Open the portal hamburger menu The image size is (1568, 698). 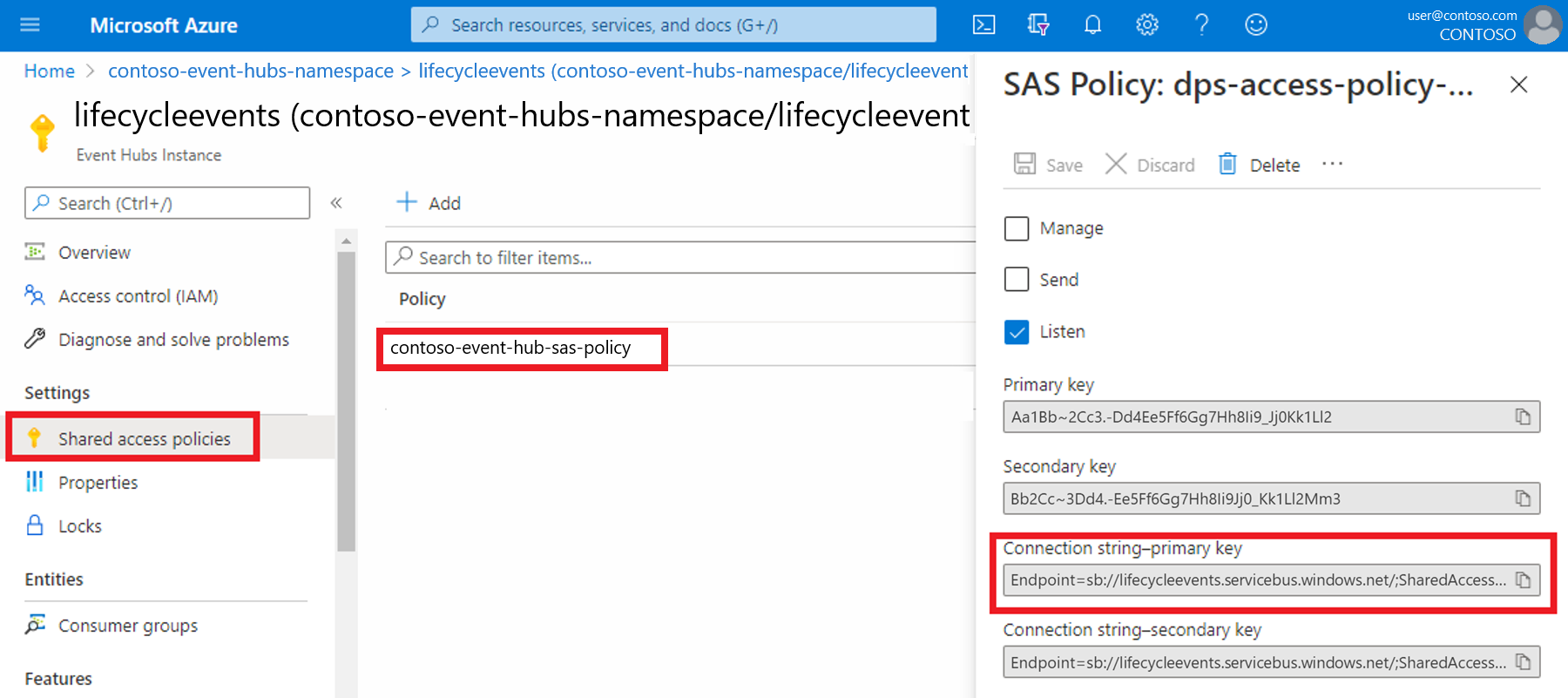(30, 24)
